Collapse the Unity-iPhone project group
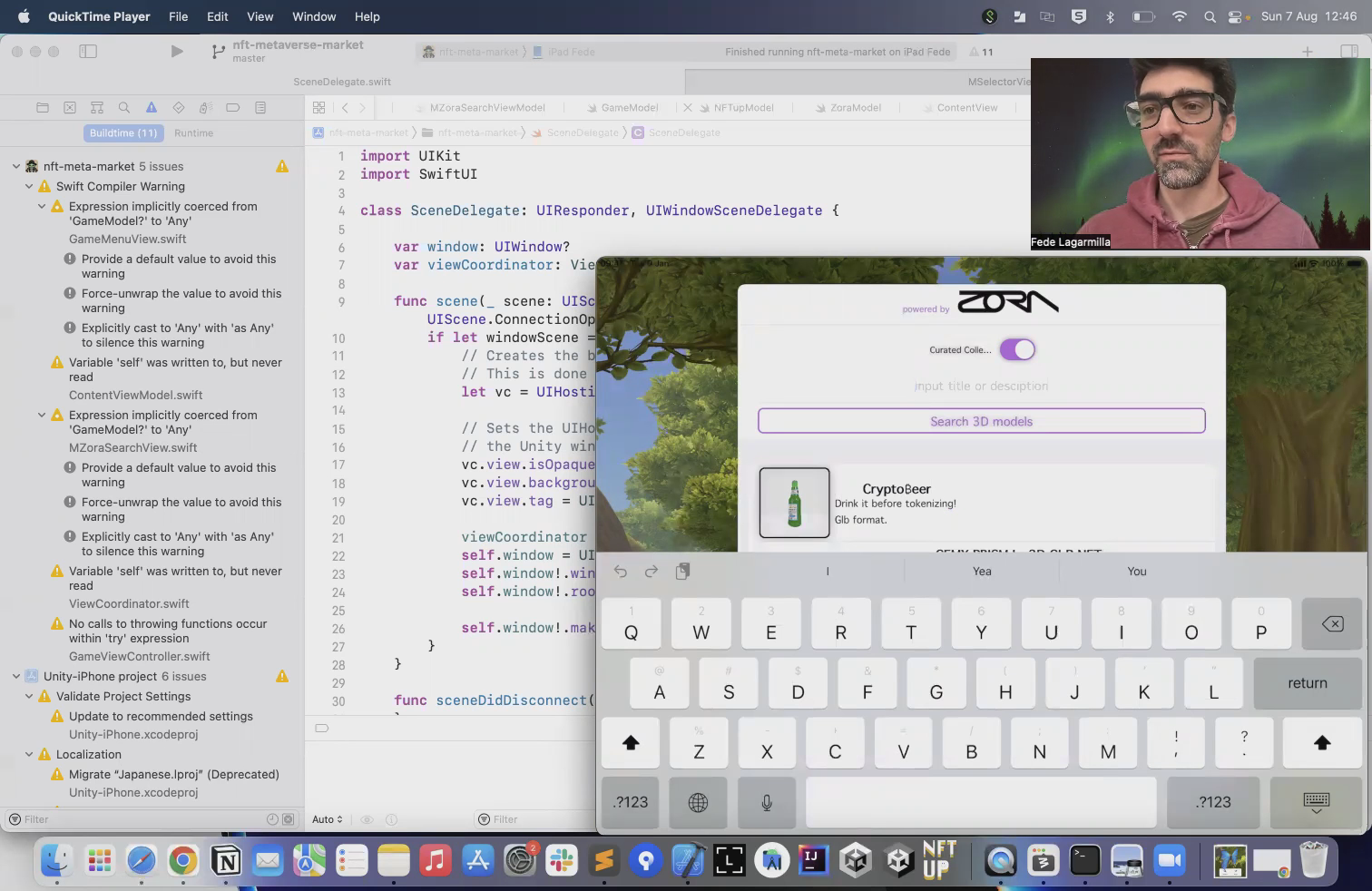Image resolution: width=1372 pixels, height=891 pixels. point(16,676)
